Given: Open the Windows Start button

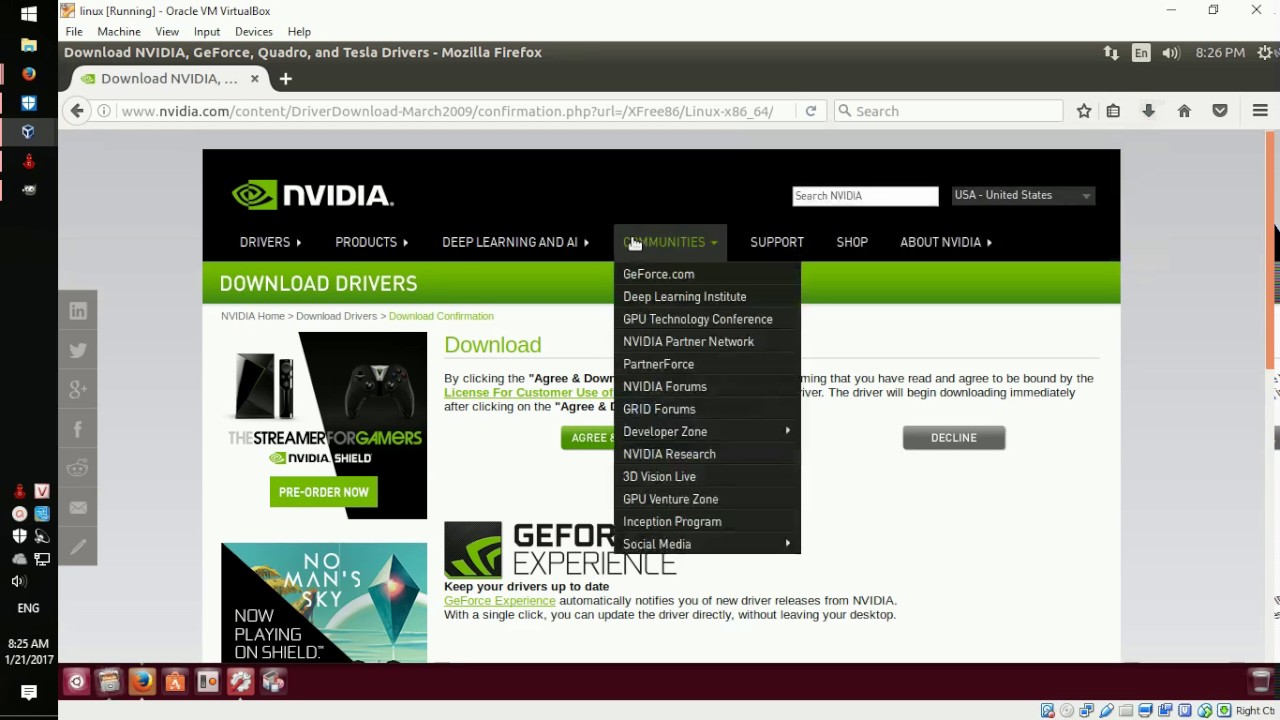Looking at the screenshot, I should tap(28, 14).
